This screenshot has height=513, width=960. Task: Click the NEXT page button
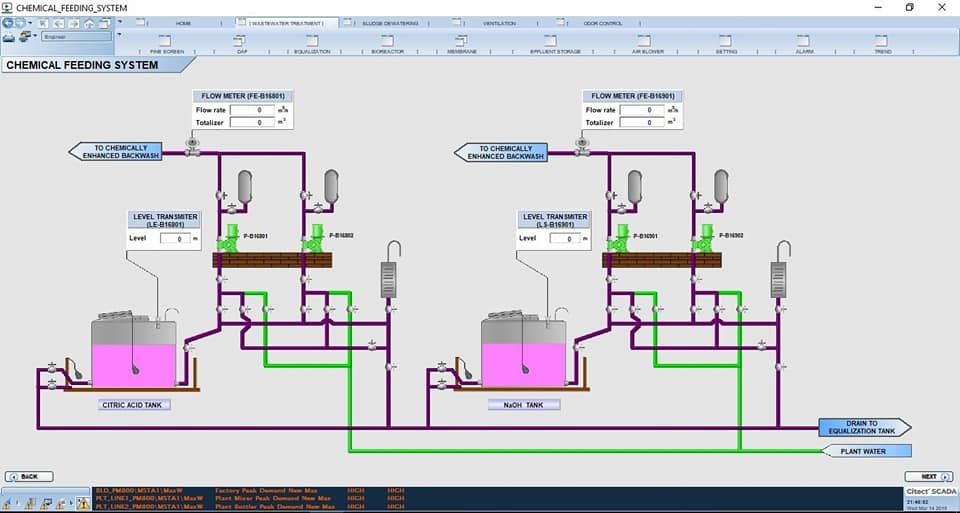(x=929, y=476)
